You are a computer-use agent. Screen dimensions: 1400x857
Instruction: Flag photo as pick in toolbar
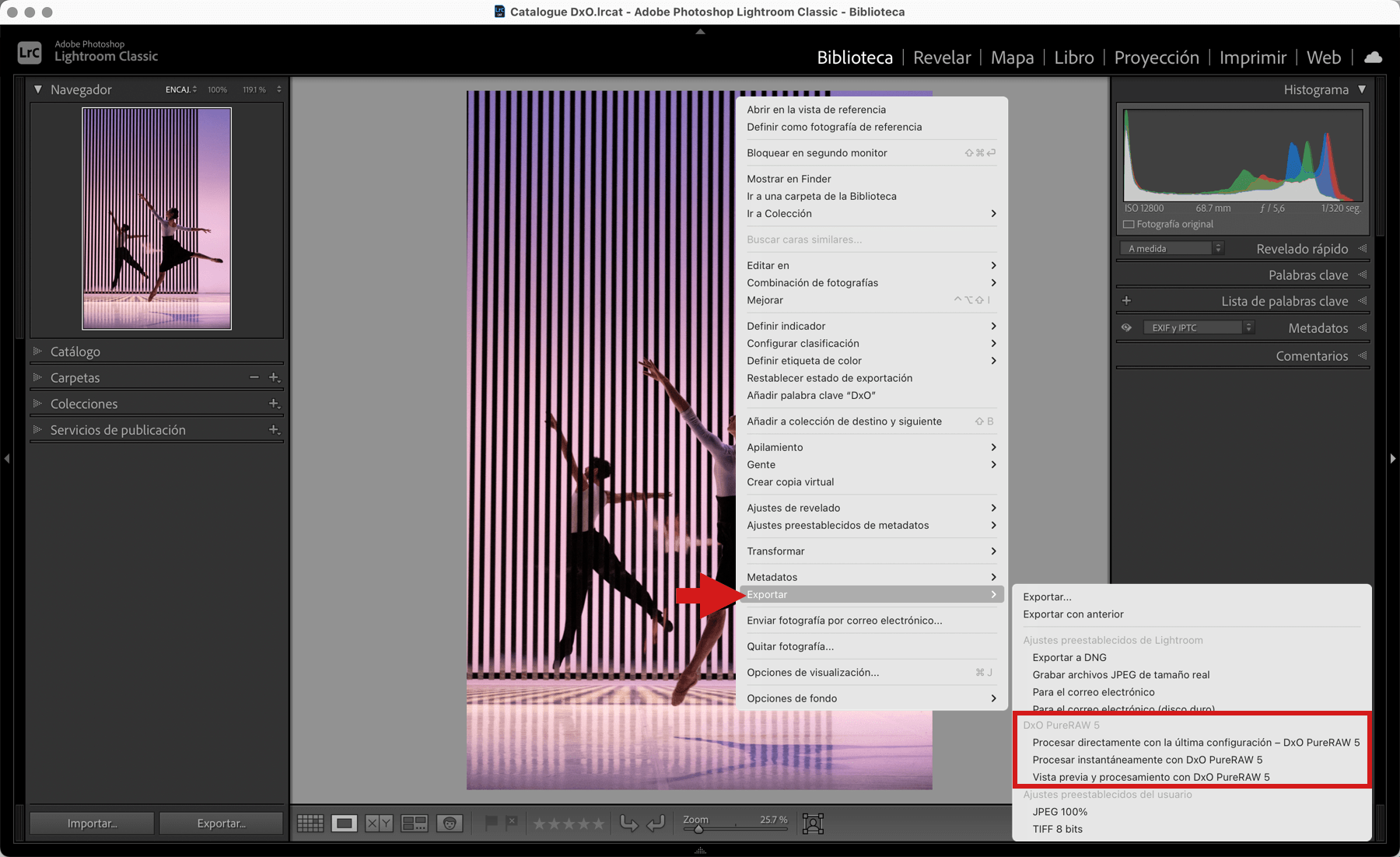click(491, 822)
